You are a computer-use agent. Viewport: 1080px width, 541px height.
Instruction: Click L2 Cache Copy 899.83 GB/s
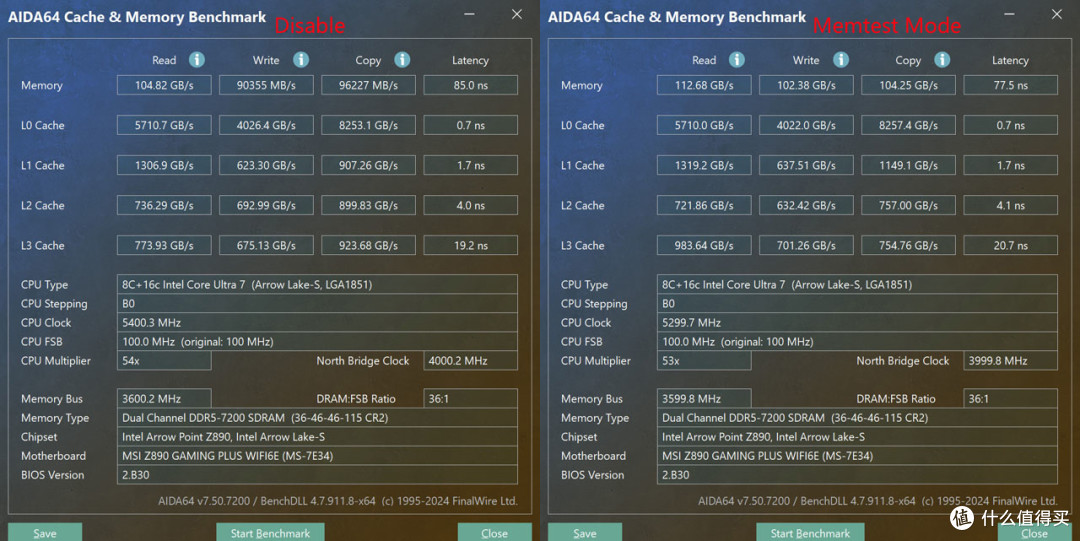368,205
